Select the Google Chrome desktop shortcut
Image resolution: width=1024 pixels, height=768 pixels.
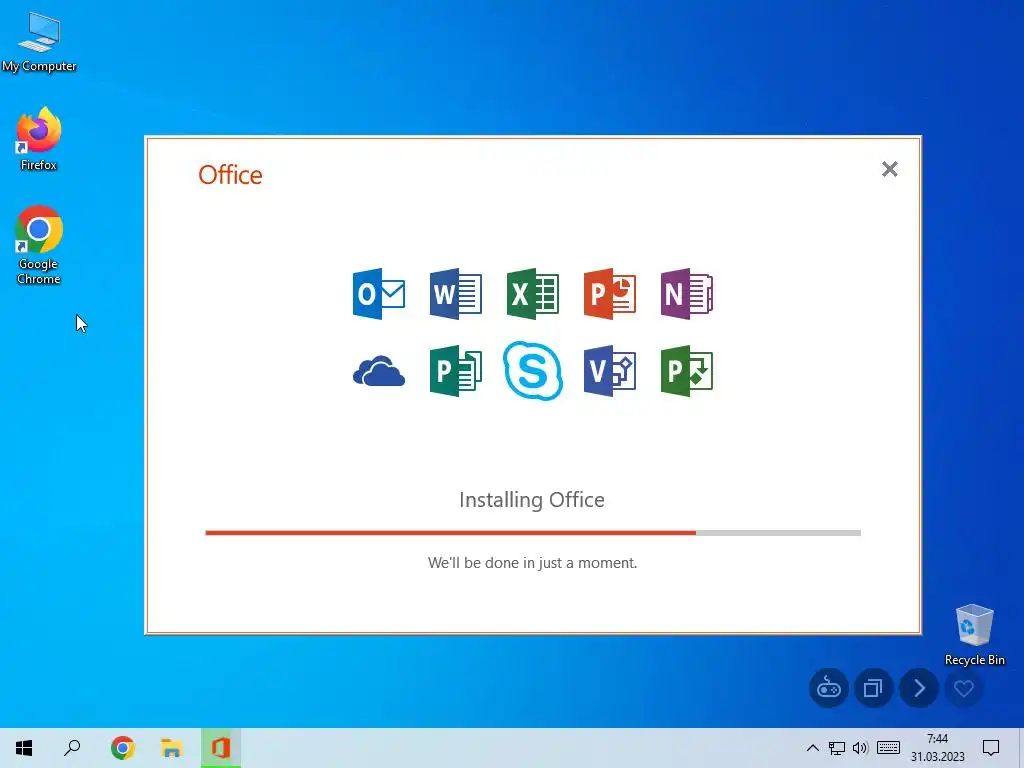click(x=39, y=246)
